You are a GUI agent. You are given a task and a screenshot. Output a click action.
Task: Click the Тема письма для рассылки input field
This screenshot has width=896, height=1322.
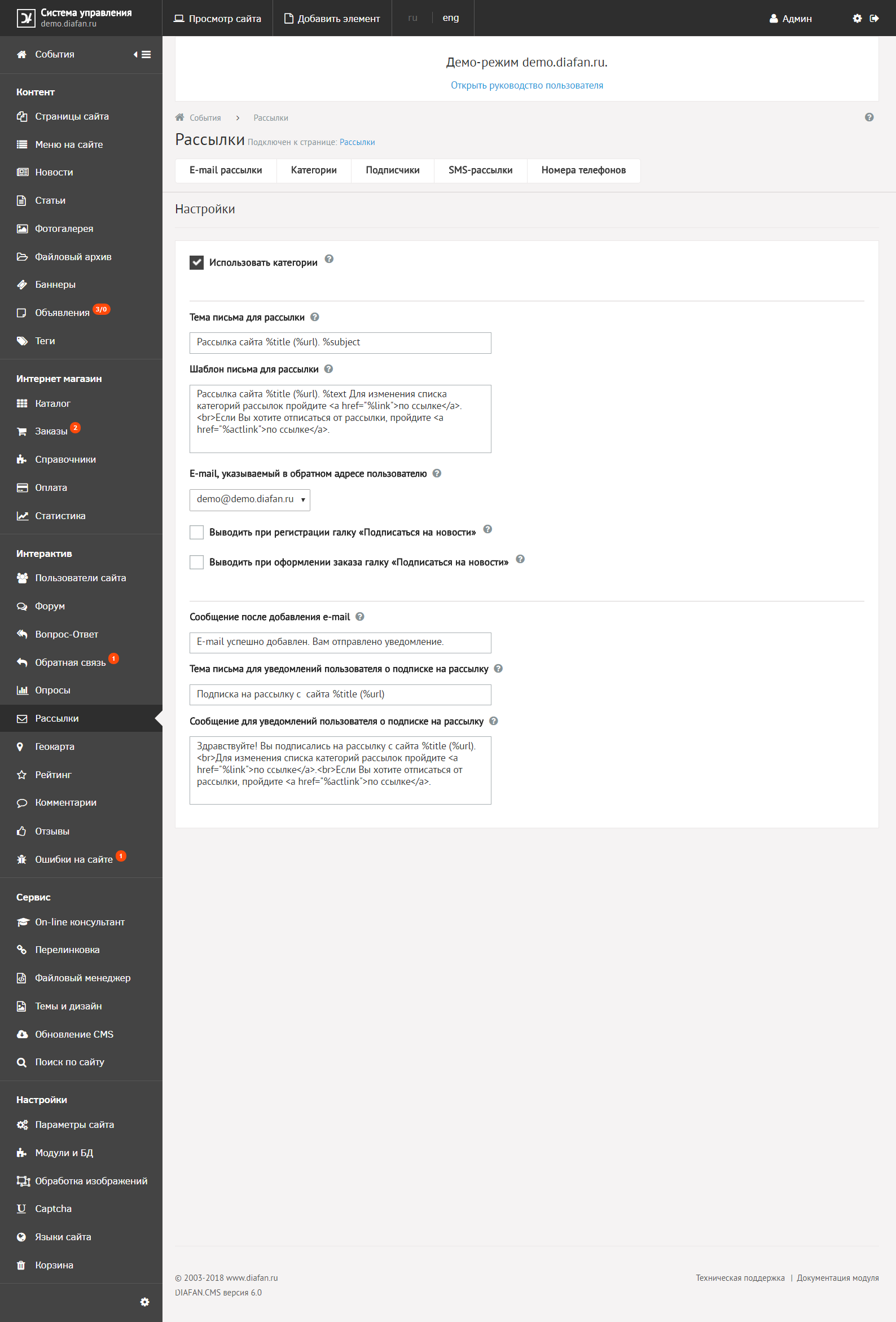(x=340, y=342)
